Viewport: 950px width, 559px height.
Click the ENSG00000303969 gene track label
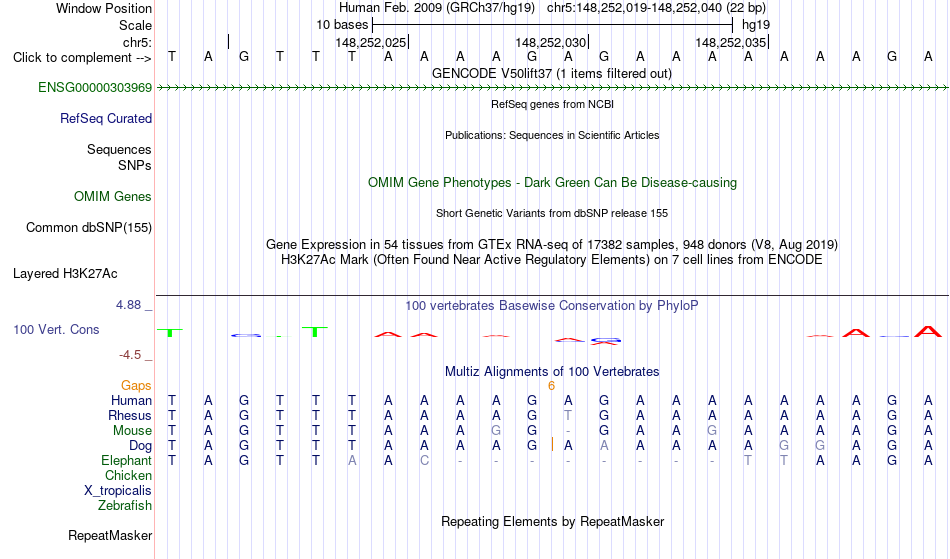(95, 88)
